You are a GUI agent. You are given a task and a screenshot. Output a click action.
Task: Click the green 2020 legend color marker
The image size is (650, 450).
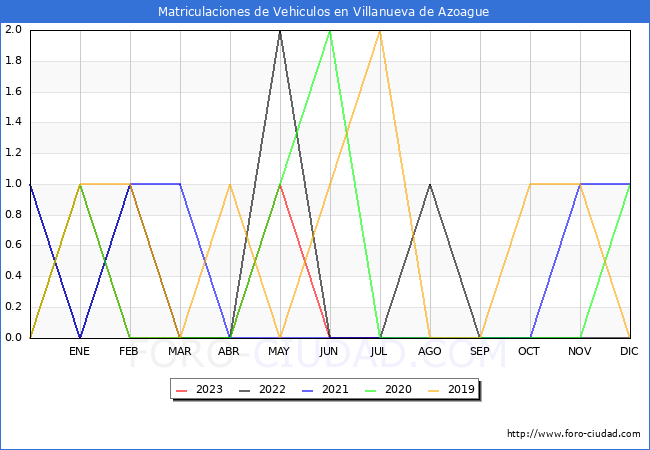(x=371, y=390)
